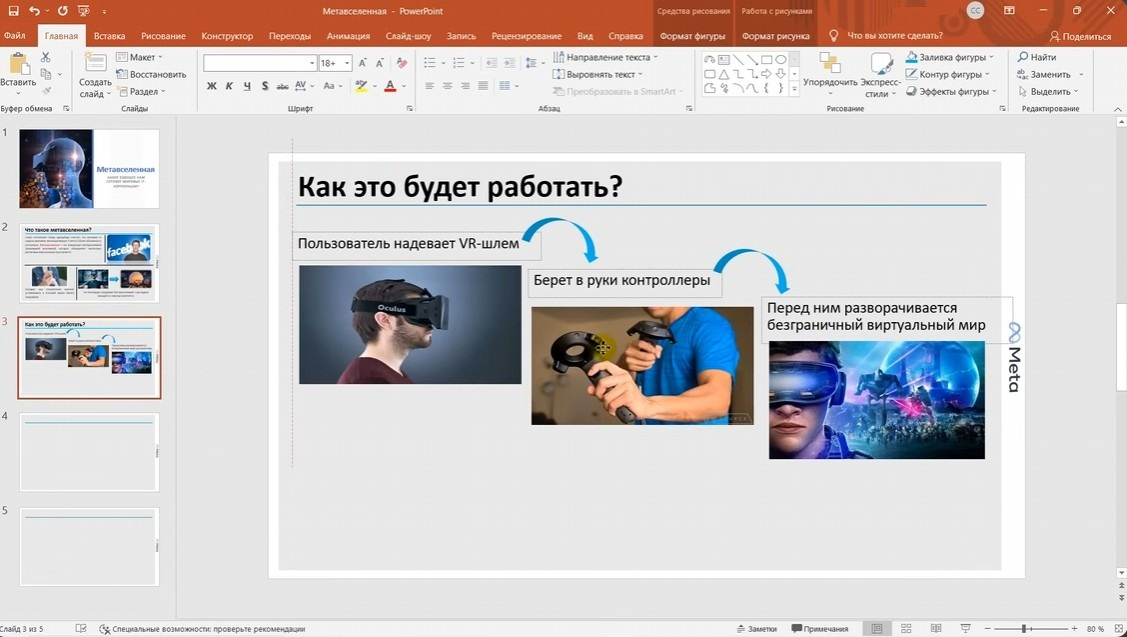The width and height of the screenshot is (1127, 637).
Task: Click the Восстановить button
Action: point(151,74)
